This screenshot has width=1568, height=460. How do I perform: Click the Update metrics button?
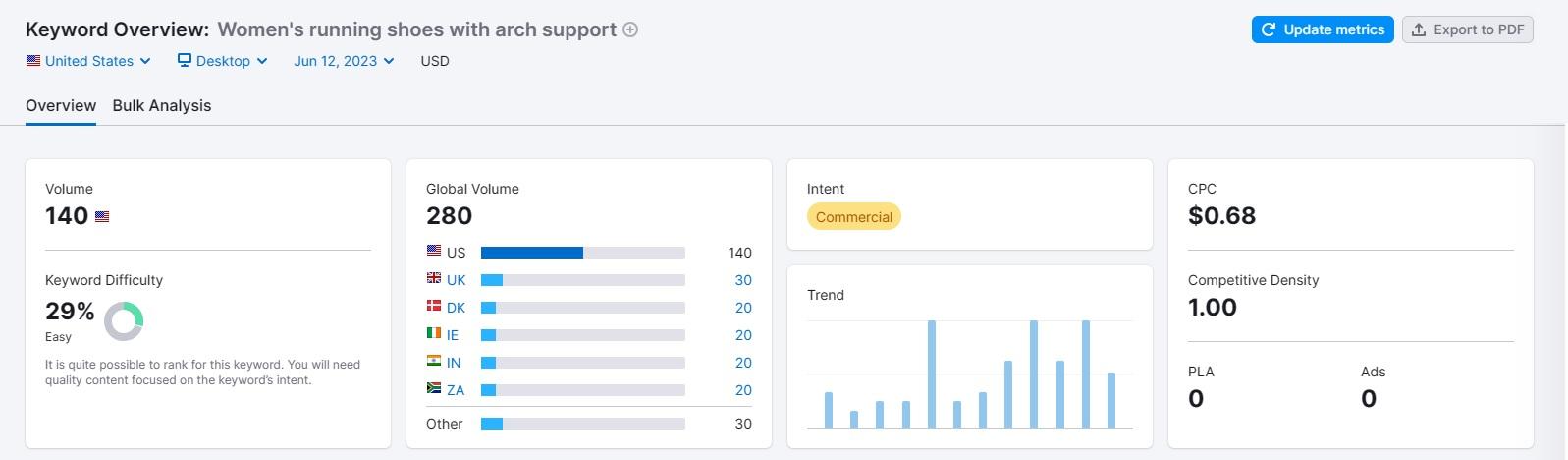pos(1322,29)
